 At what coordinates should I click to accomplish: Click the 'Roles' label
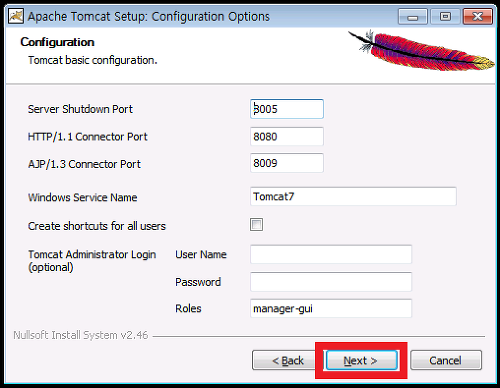(x=188, y=308)
